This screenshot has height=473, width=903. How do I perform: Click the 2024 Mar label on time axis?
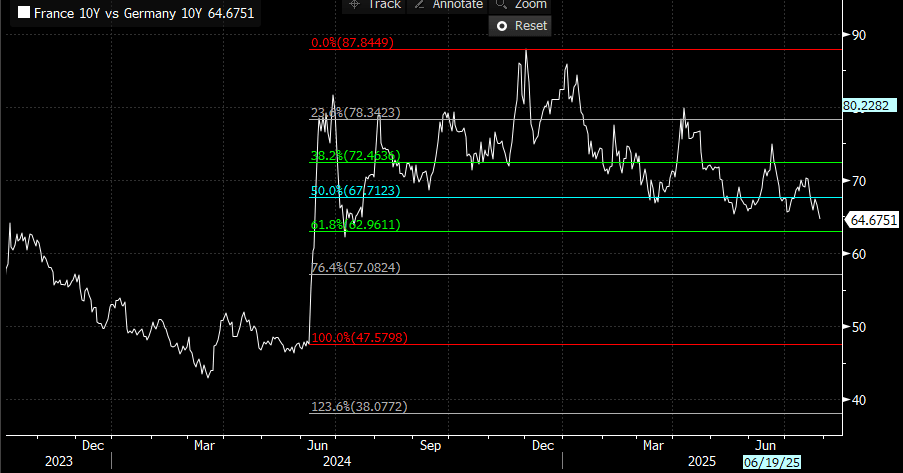(204, 446)
